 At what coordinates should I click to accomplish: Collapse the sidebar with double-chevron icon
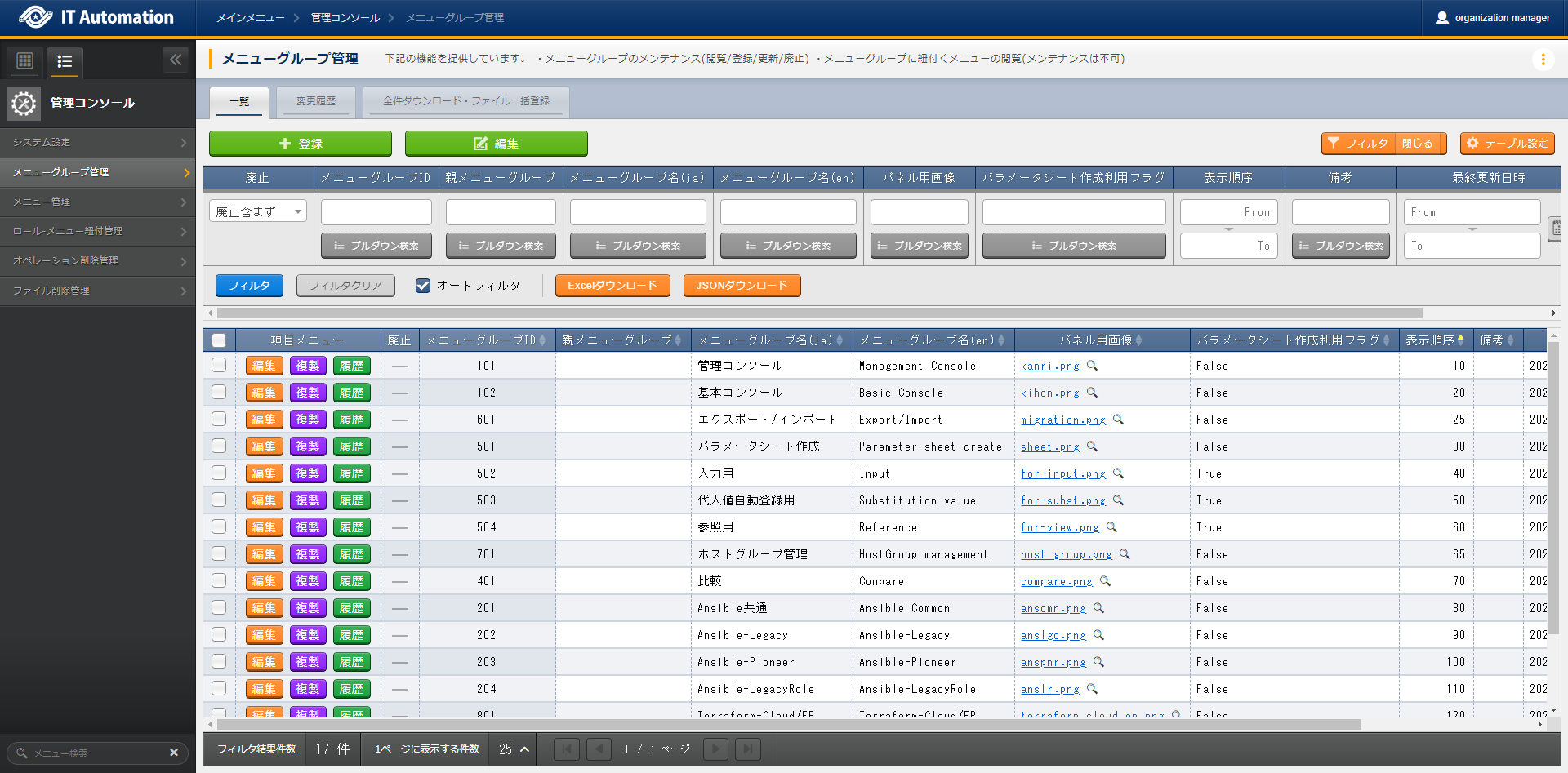pos(176,60)
